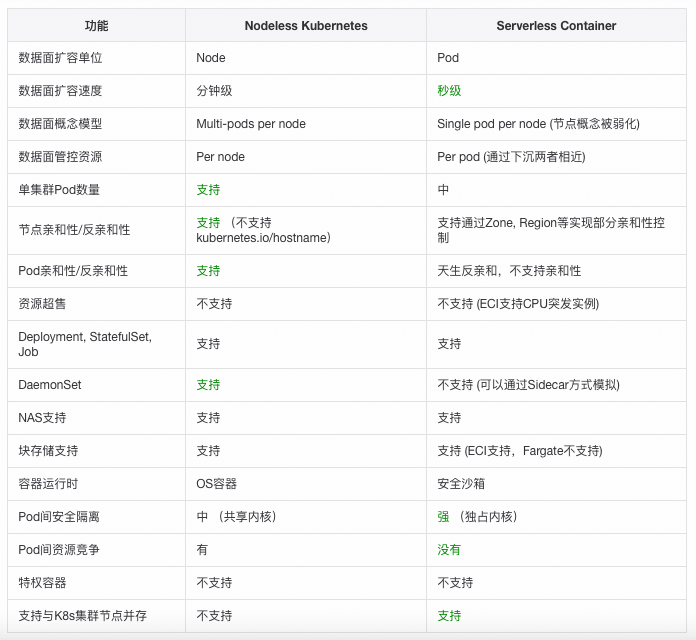Select the 支持与K8s集群节点并存 row label
696x640 pixels.
(x=82, y=616)
